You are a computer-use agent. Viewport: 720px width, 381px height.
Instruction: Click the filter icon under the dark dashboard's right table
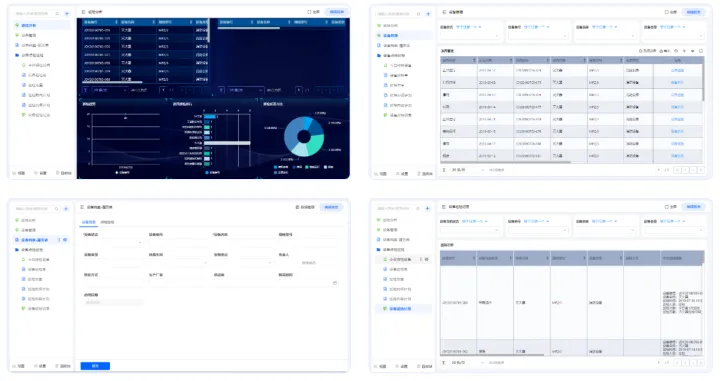(x=221, y=90)
